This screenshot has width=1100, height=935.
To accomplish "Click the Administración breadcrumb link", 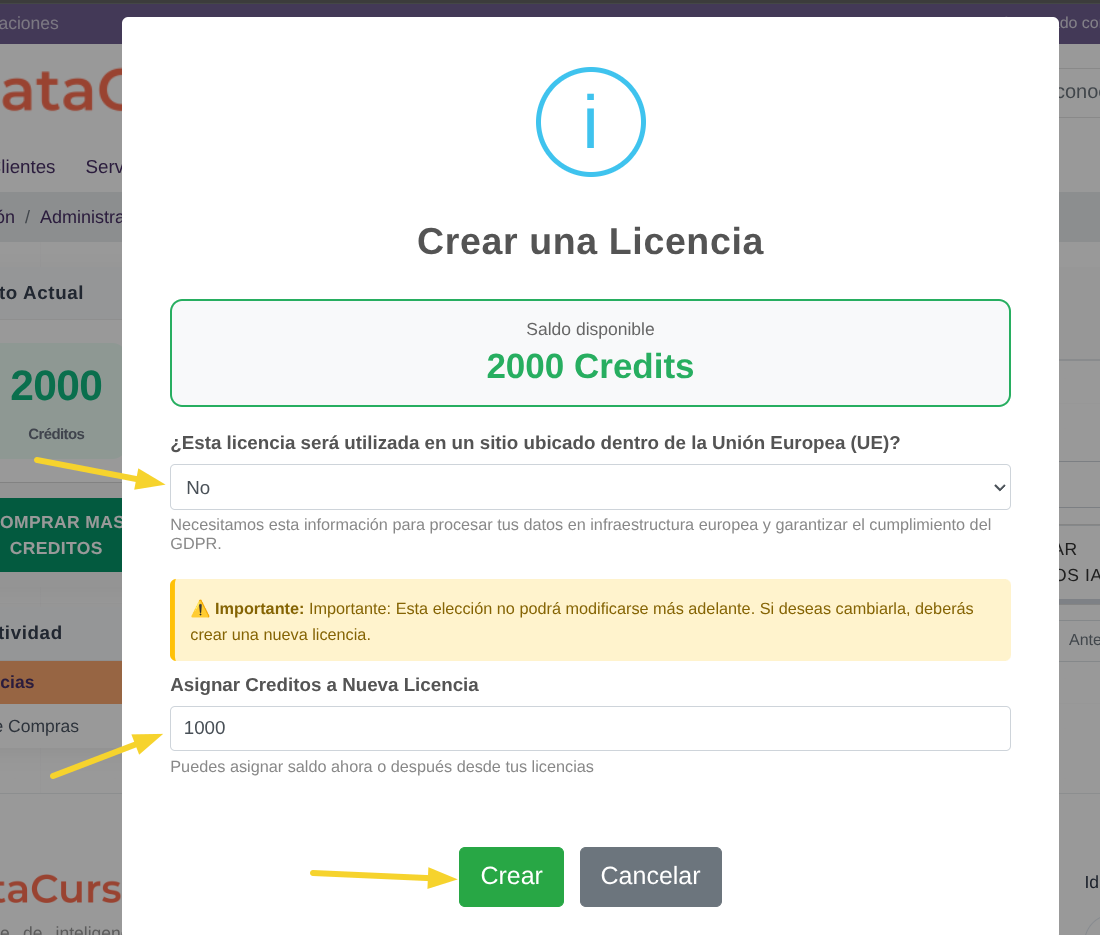I will 80,216.
